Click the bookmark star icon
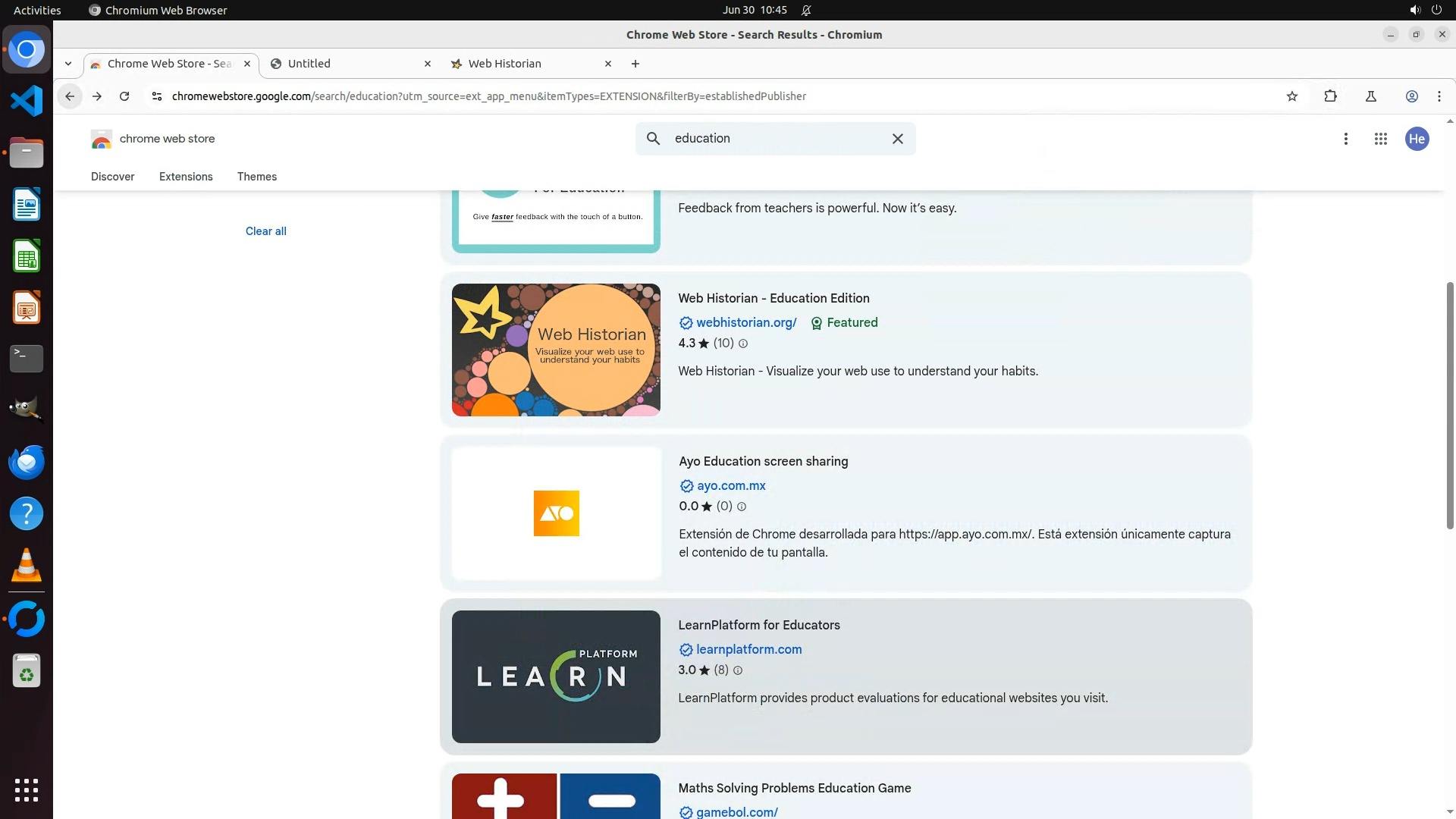1456x819 pixels. (1292, 96)
